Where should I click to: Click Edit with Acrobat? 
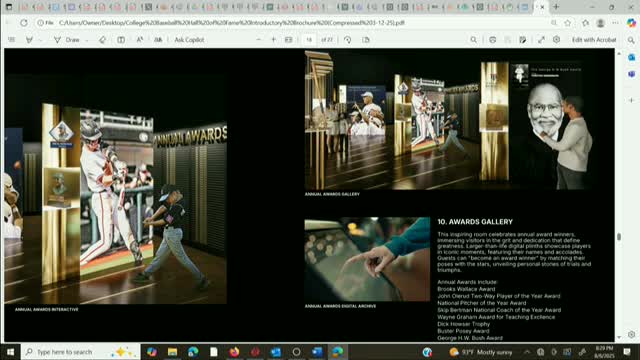[594, 40]
